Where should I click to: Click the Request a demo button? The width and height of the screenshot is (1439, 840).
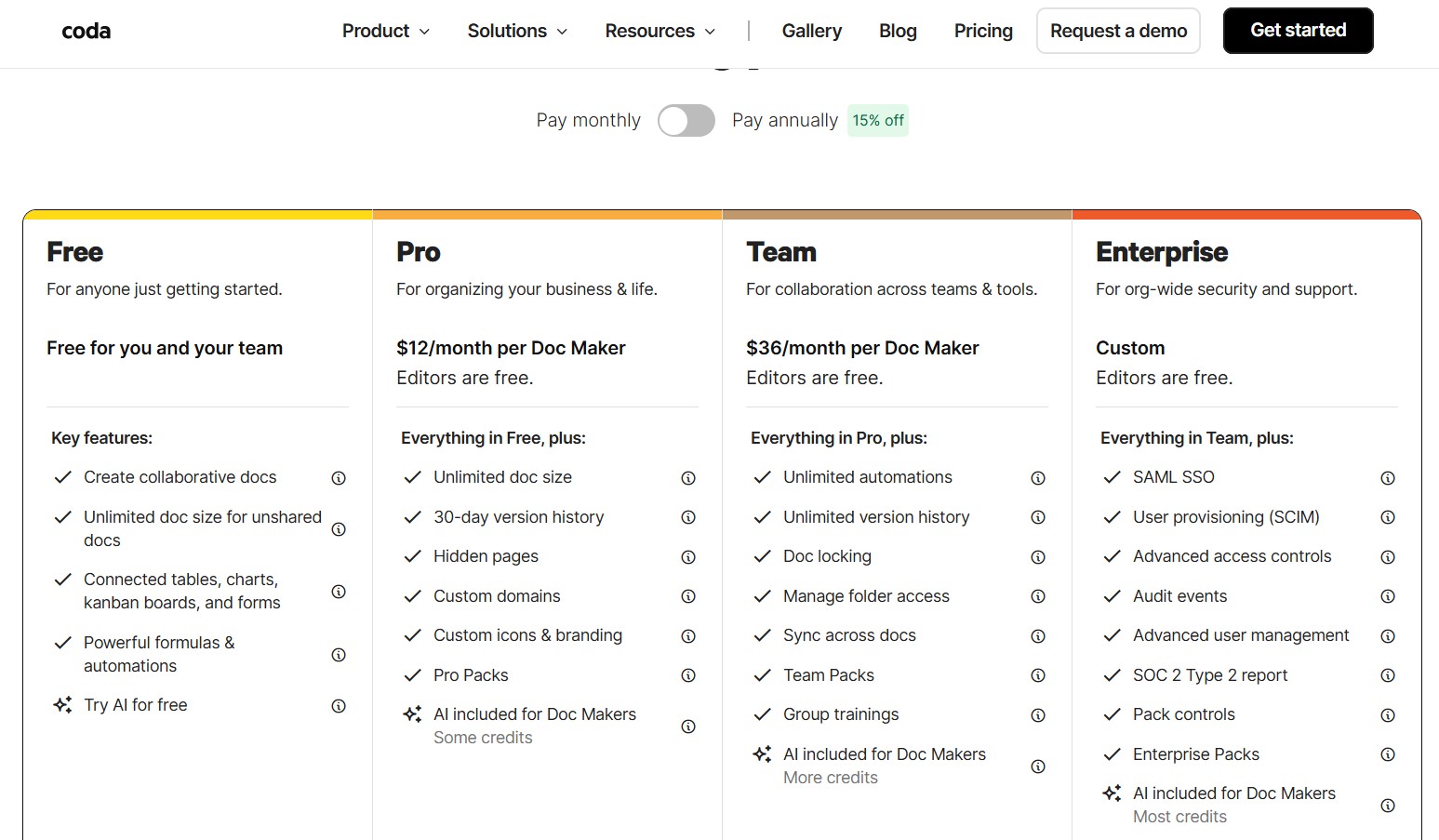coord(1118,32)
